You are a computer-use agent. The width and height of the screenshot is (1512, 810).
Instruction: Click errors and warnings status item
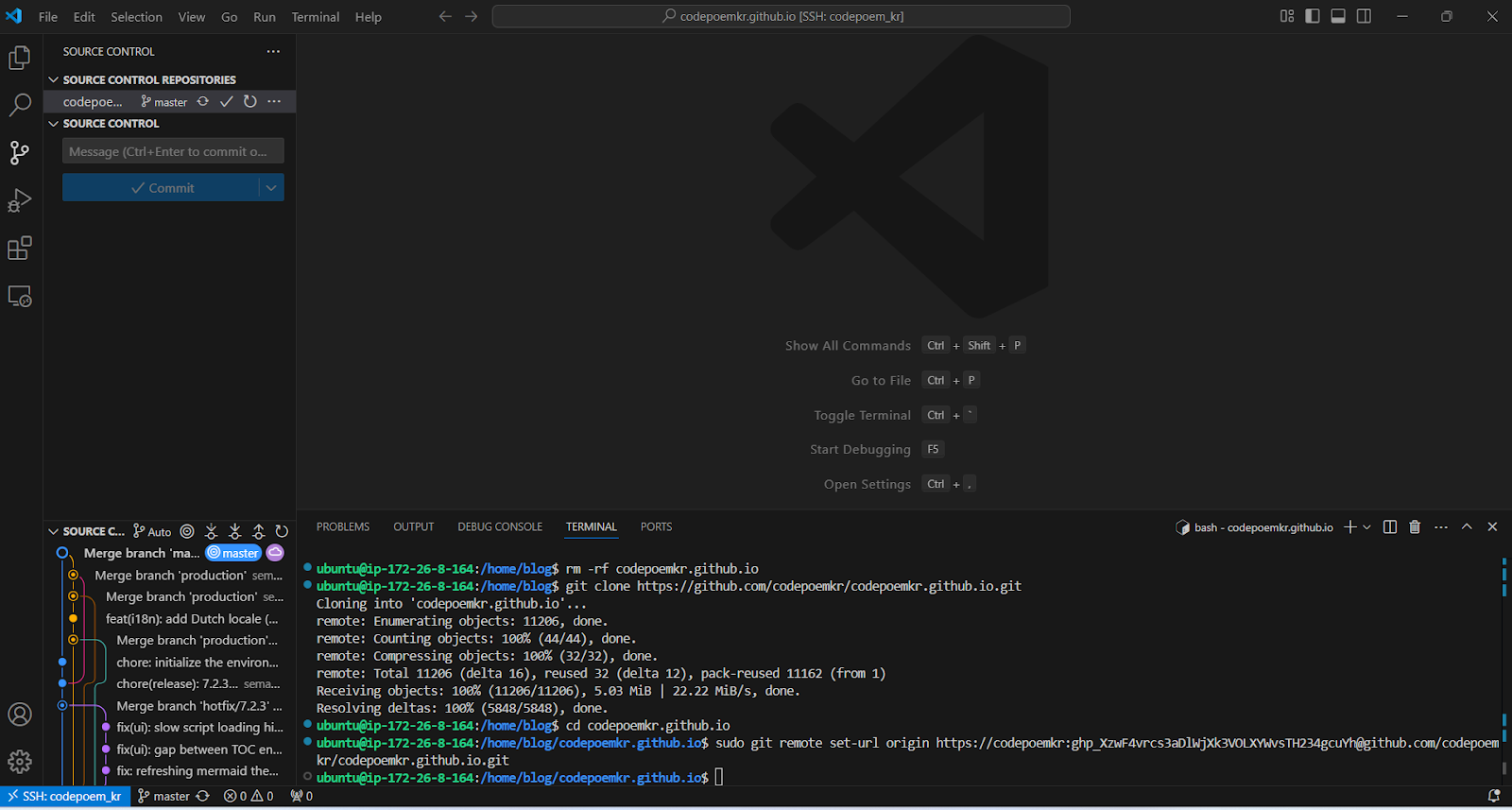point(249,796)
